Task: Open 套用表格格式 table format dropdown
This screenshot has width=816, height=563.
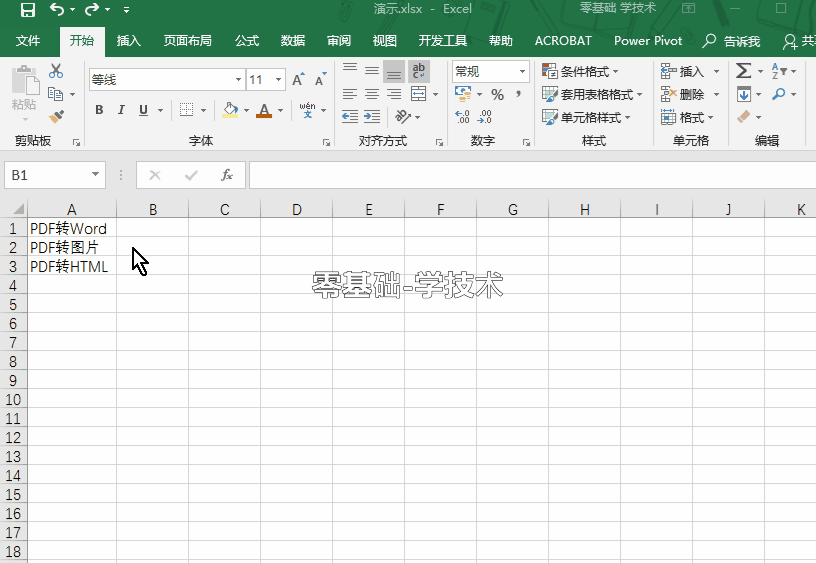Action: click(592, 94)
